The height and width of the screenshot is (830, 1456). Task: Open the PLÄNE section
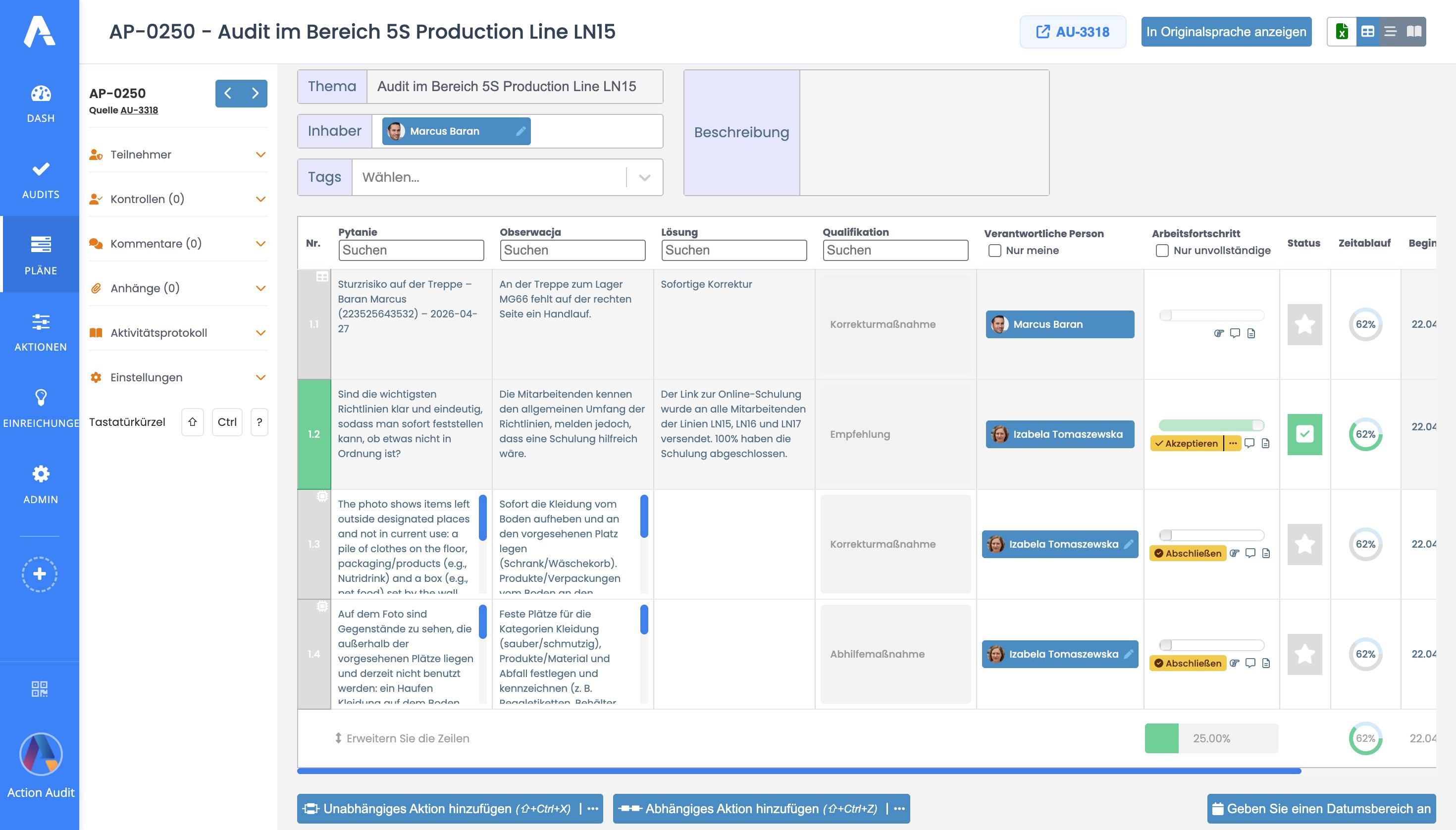coord(41,255)
